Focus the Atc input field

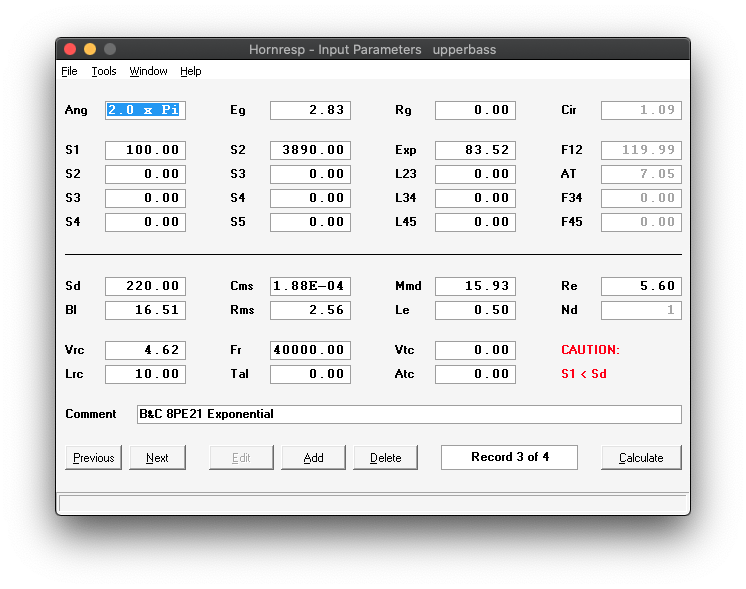[x=475, y=374]
